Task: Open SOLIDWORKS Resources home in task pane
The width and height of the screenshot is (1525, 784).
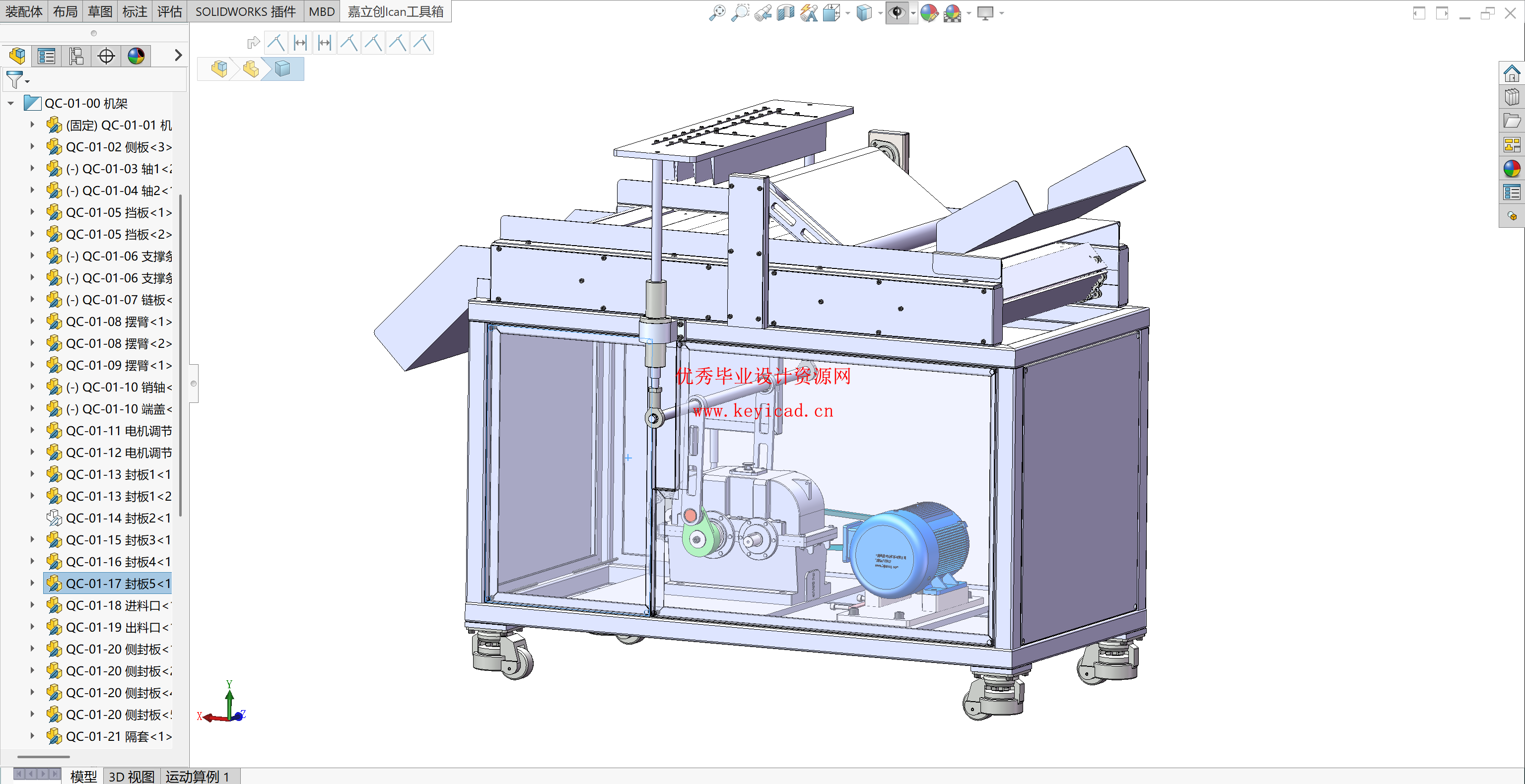Action: click(x=1512, y=73)
